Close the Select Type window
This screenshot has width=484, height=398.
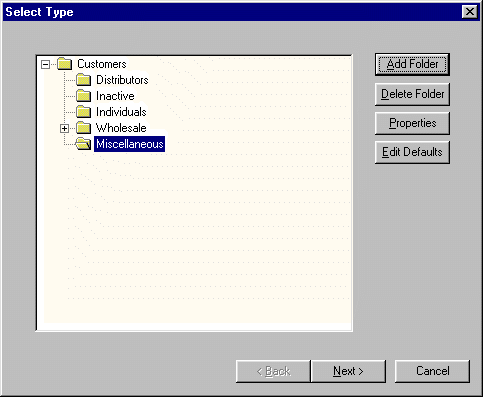tap(470, 12)
